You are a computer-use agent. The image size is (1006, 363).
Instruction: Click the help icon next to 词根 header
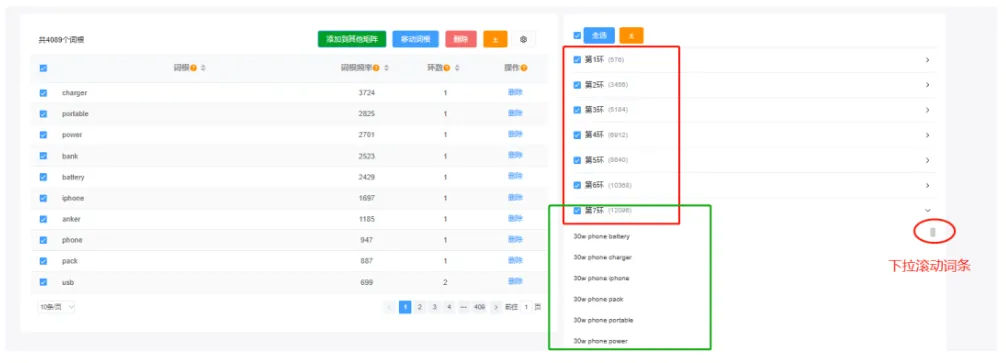pyautogui.click(x=193, y=67)
